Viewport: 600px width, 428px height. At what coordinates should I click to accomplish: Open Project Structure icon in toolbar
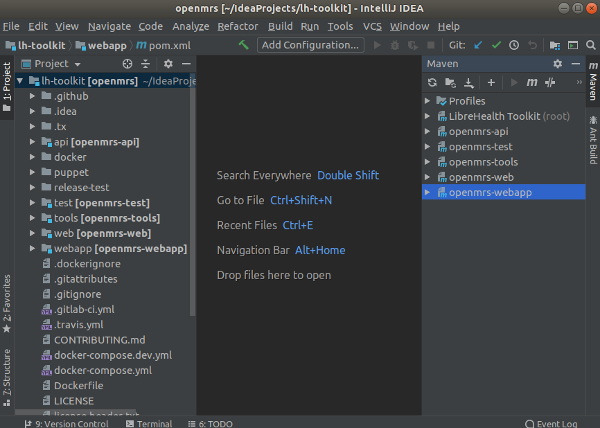click(x=554, y=45)
